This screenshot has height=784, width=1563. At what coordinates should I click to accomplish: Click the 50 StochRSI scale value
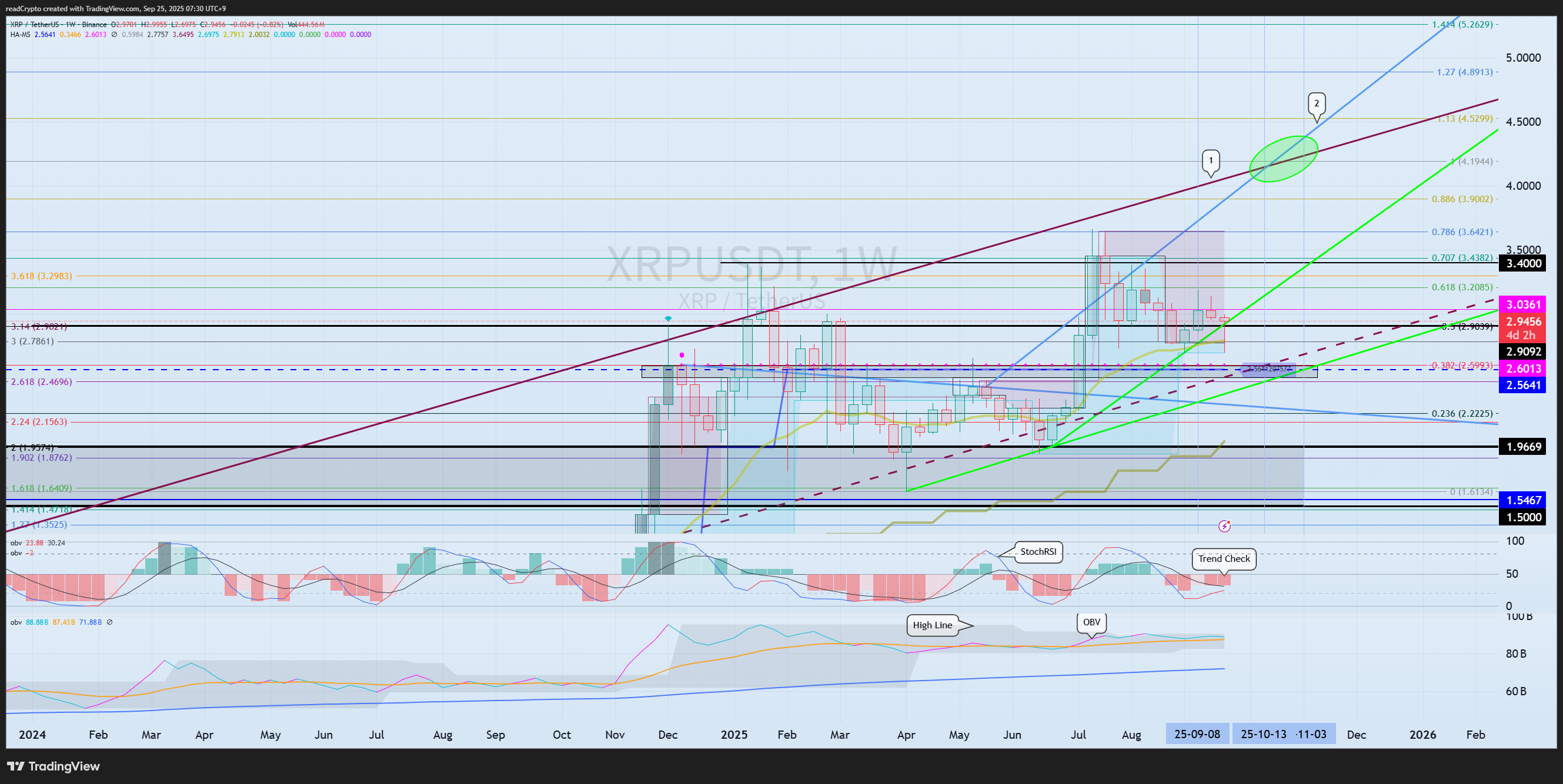pos(1512,574)
